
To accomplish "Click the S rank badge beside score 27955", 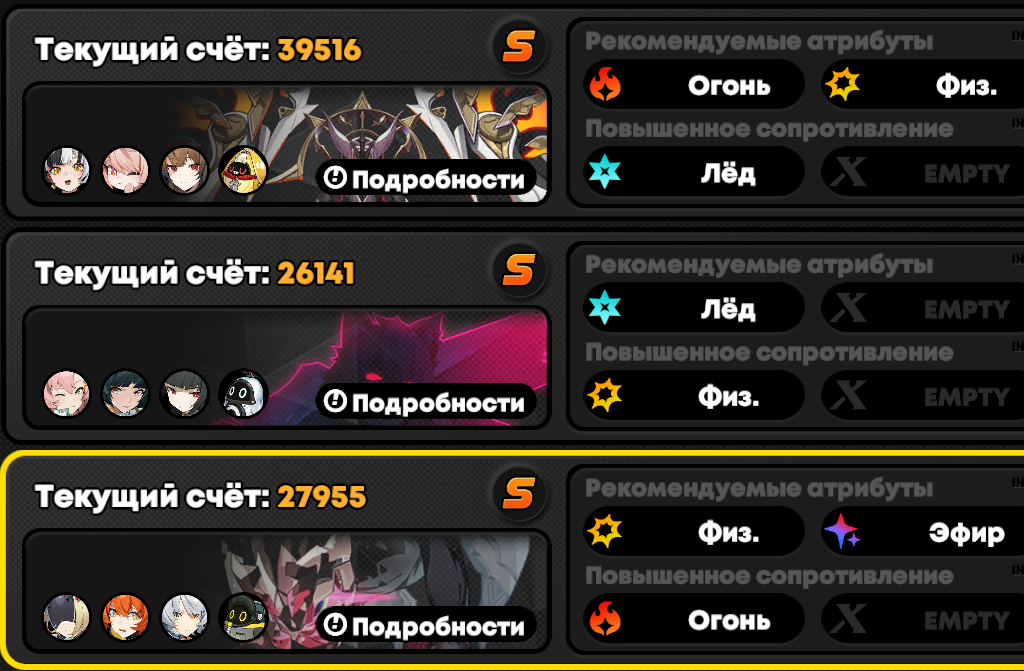I will point(519,494).
